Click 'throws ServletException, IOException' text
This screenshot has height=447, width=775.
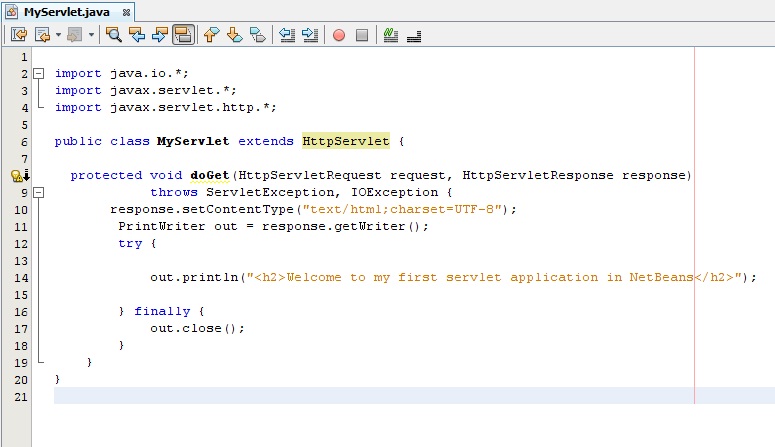[294, 192]
